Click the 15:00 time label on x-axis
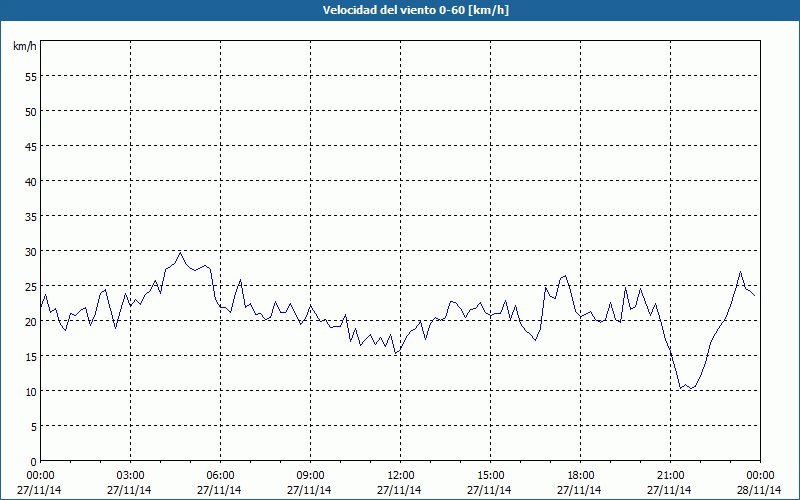Viewport: 800px width, 500px height. (x=490, y=476)
